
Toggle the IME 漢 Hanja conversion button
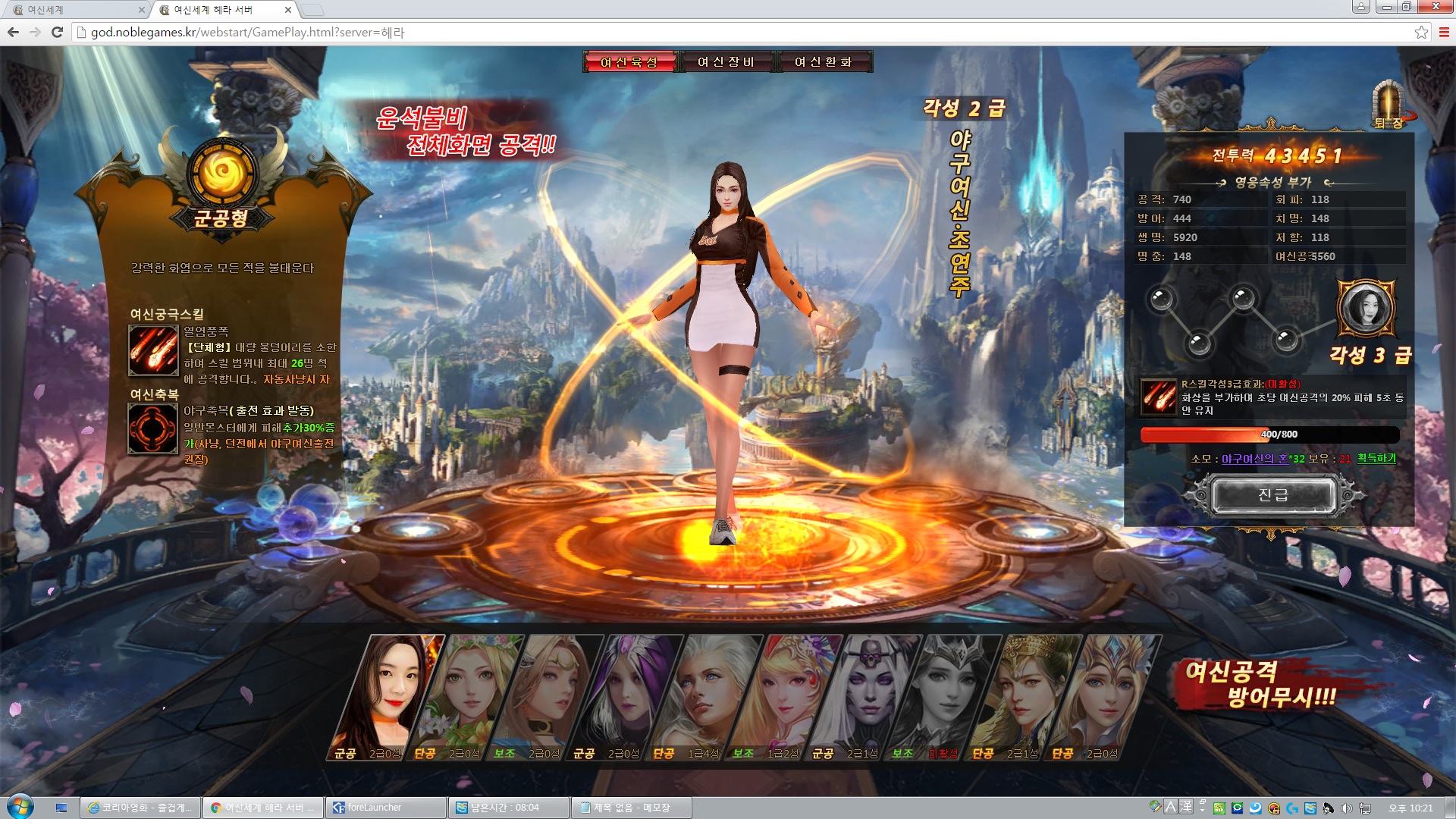(x=1186, y=806)
